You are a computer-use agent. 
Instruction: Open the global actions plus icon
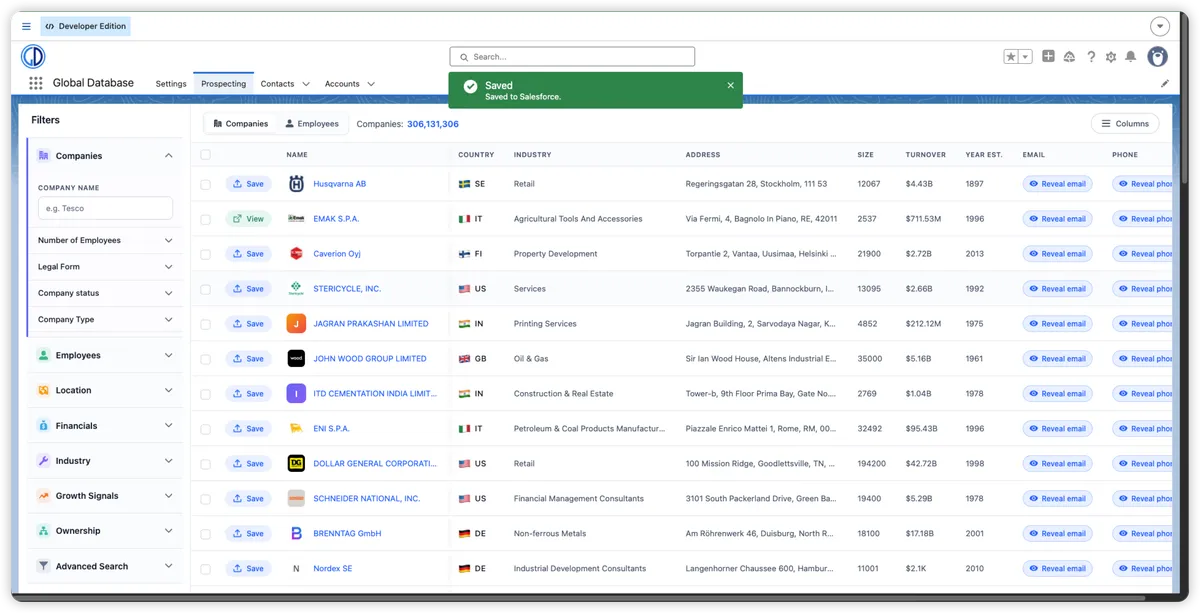[x=1048, y=57]
